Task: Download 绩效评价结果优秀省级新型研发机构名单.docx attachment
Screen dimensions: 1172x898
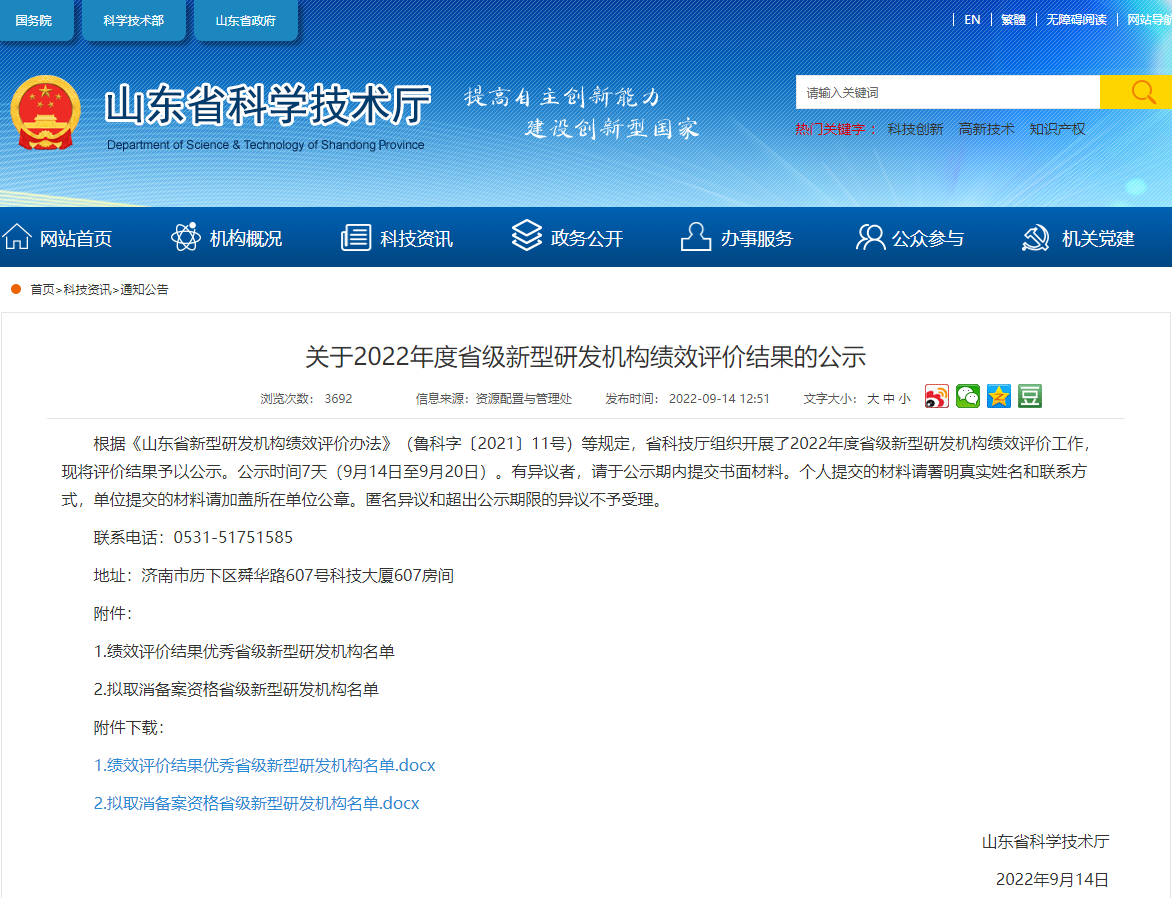Action: click(x=265, y=766)
